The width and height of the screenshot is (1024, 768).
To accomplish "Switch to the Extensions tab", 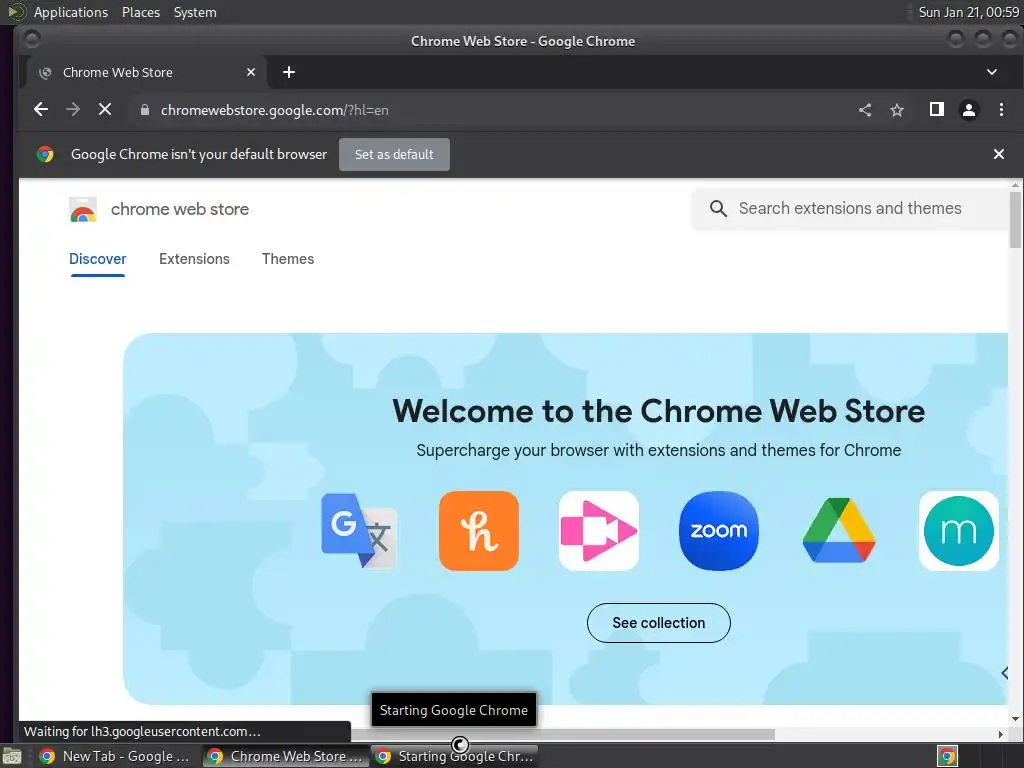I will point(195,259).
